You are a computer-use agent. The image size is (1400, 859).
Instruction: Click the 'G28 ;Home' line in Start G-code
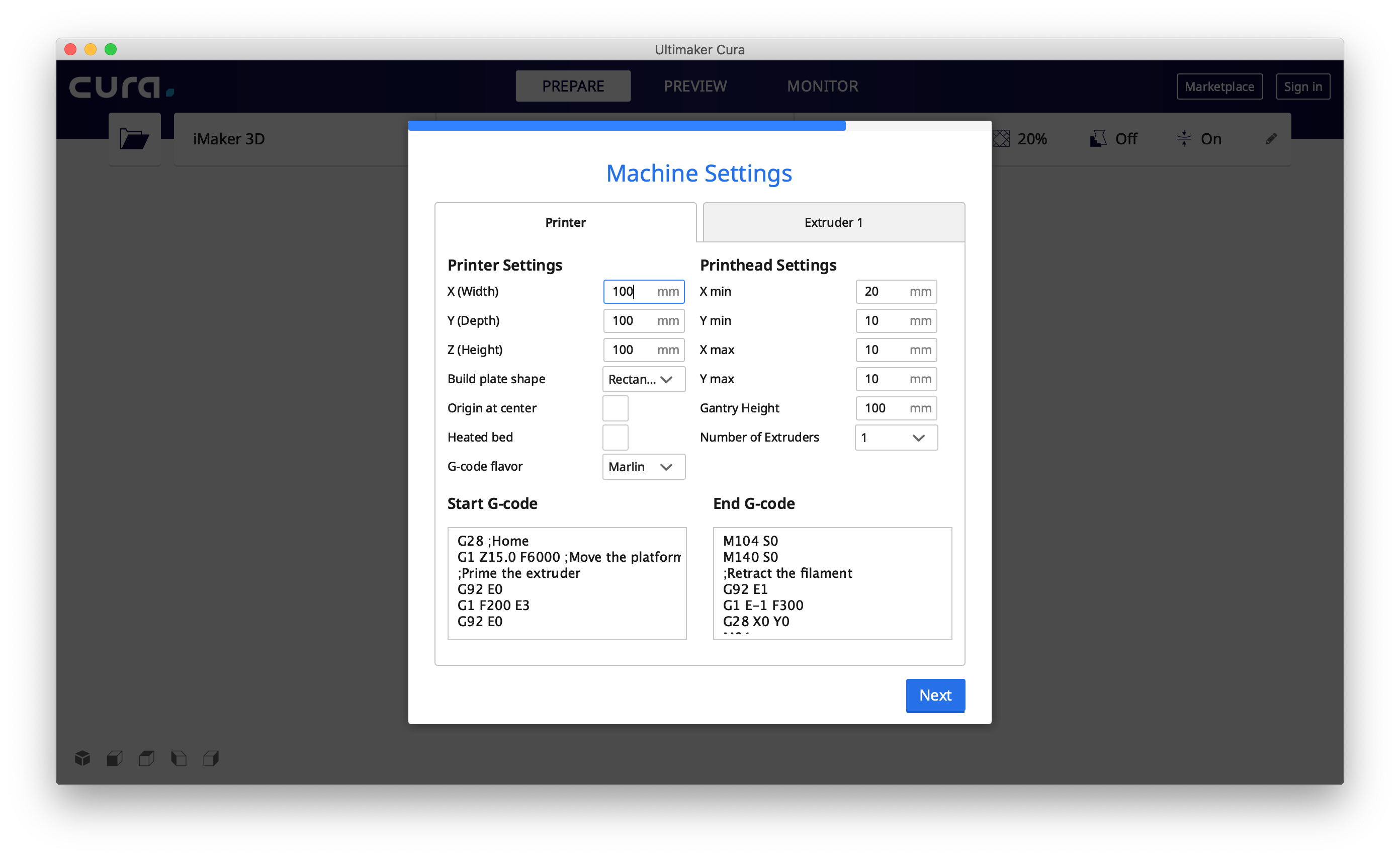(493, 541)
